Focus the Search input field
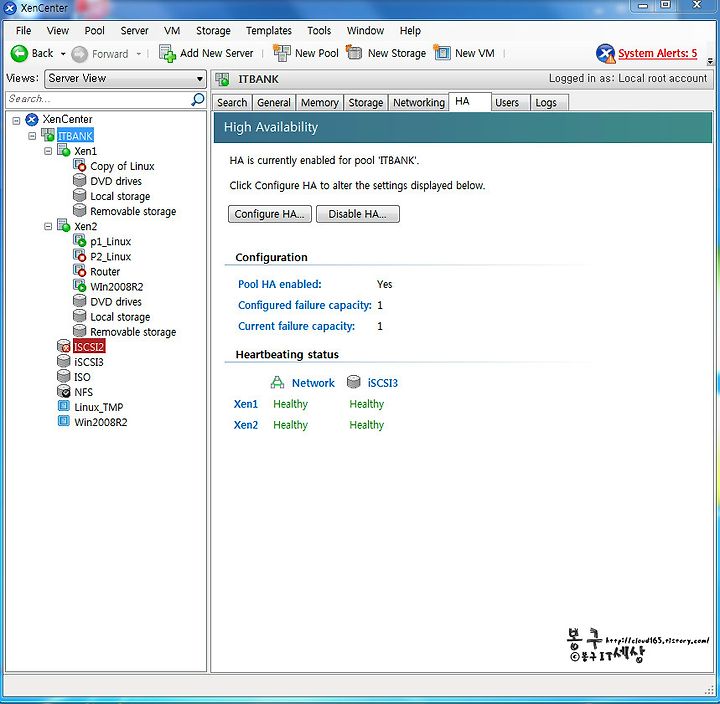Image resolution: width=720 pixels, height=704 pixels. [x=98, y=99]
